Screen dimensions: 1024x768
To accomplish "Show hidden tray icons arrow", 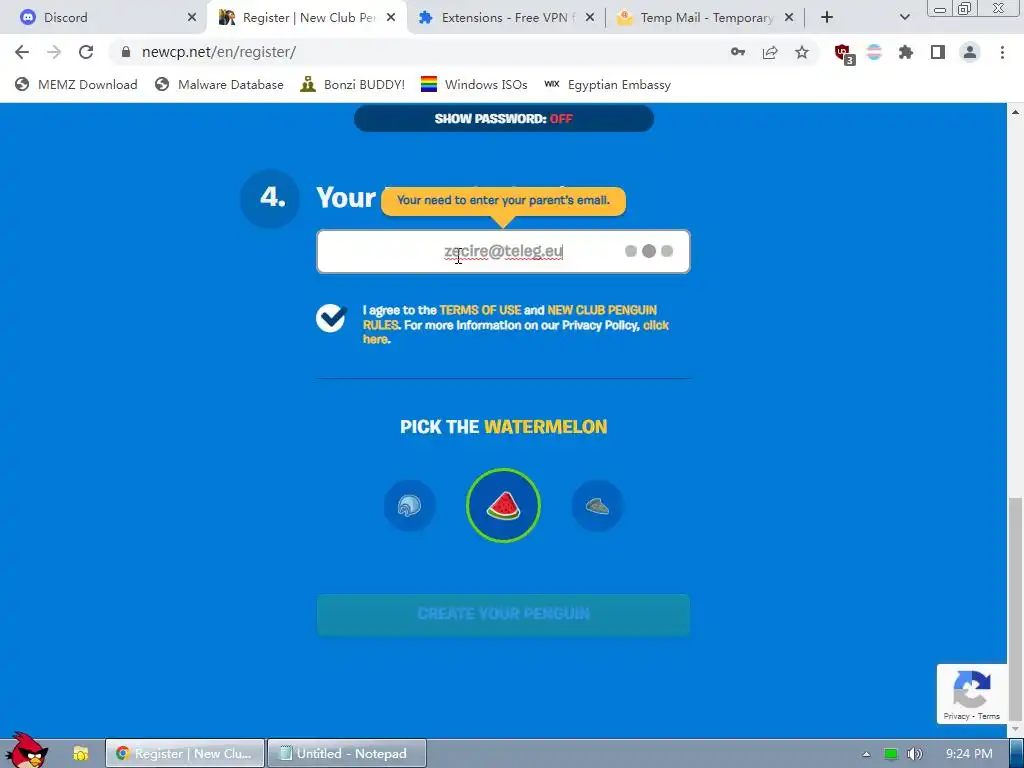I will (866, 754).
